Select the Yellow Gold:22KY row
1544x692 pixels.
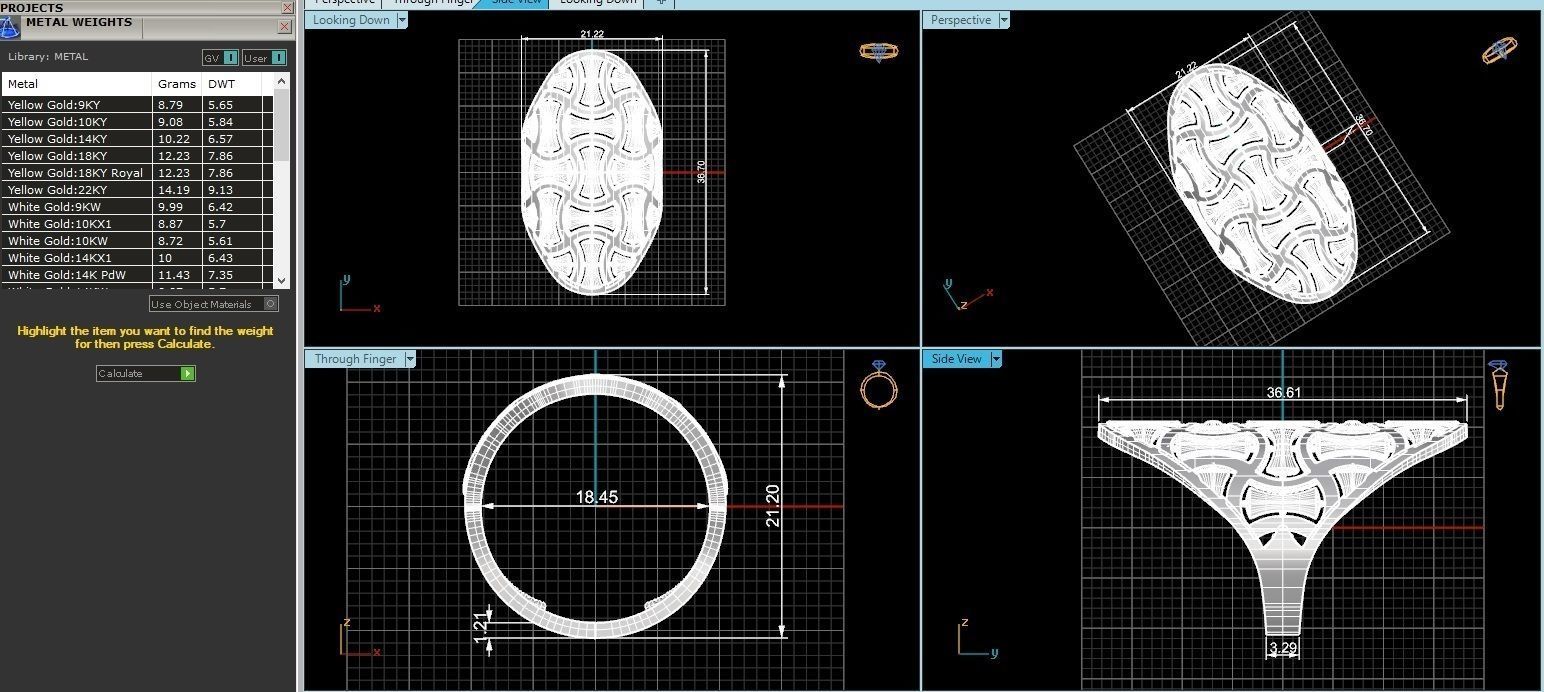pyautogui.click(x=138, y=190)
